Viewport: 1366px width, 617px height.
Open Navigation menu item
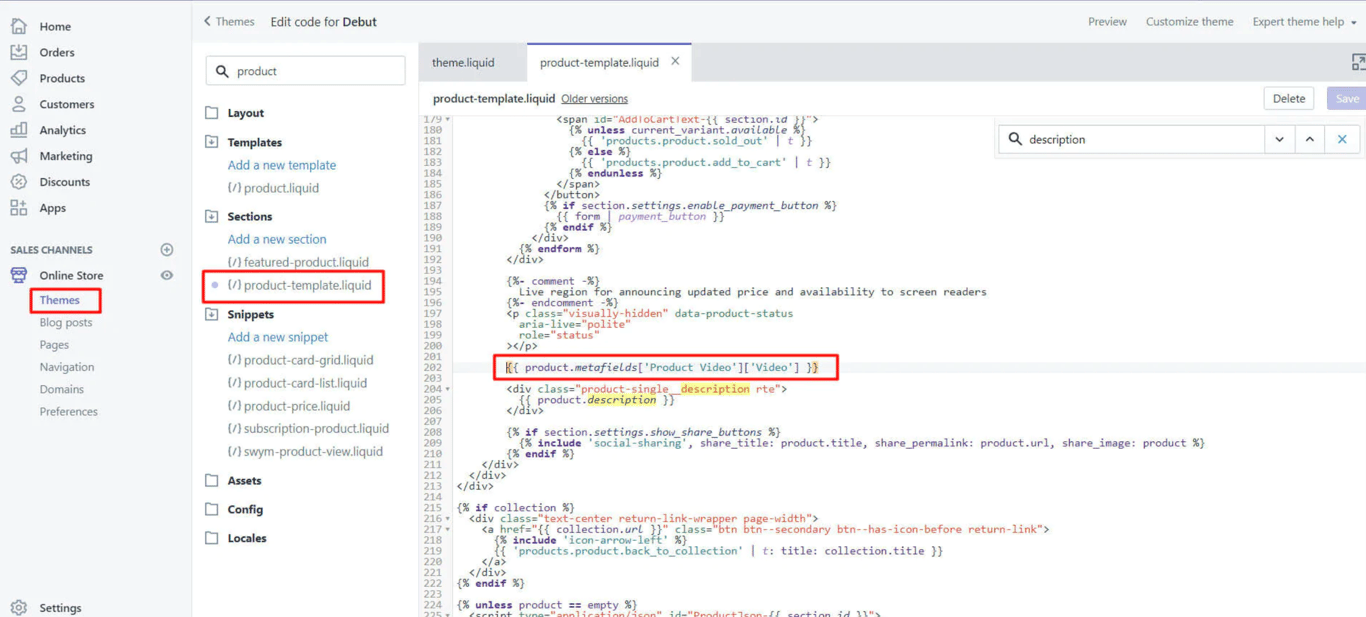[x=67, y=367]
